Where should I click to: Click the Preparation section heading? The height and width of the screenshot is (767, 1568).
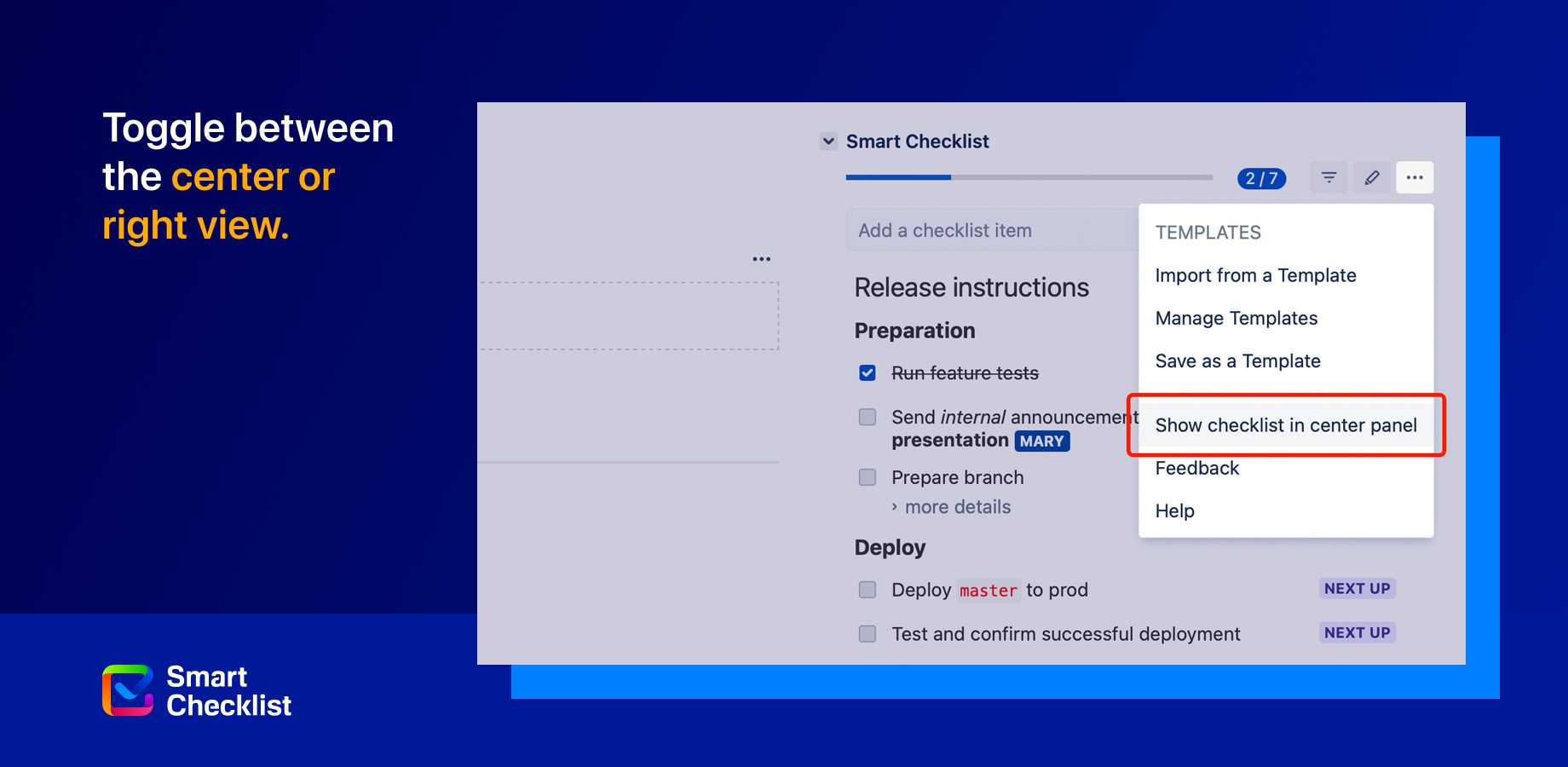click(914, 331)
